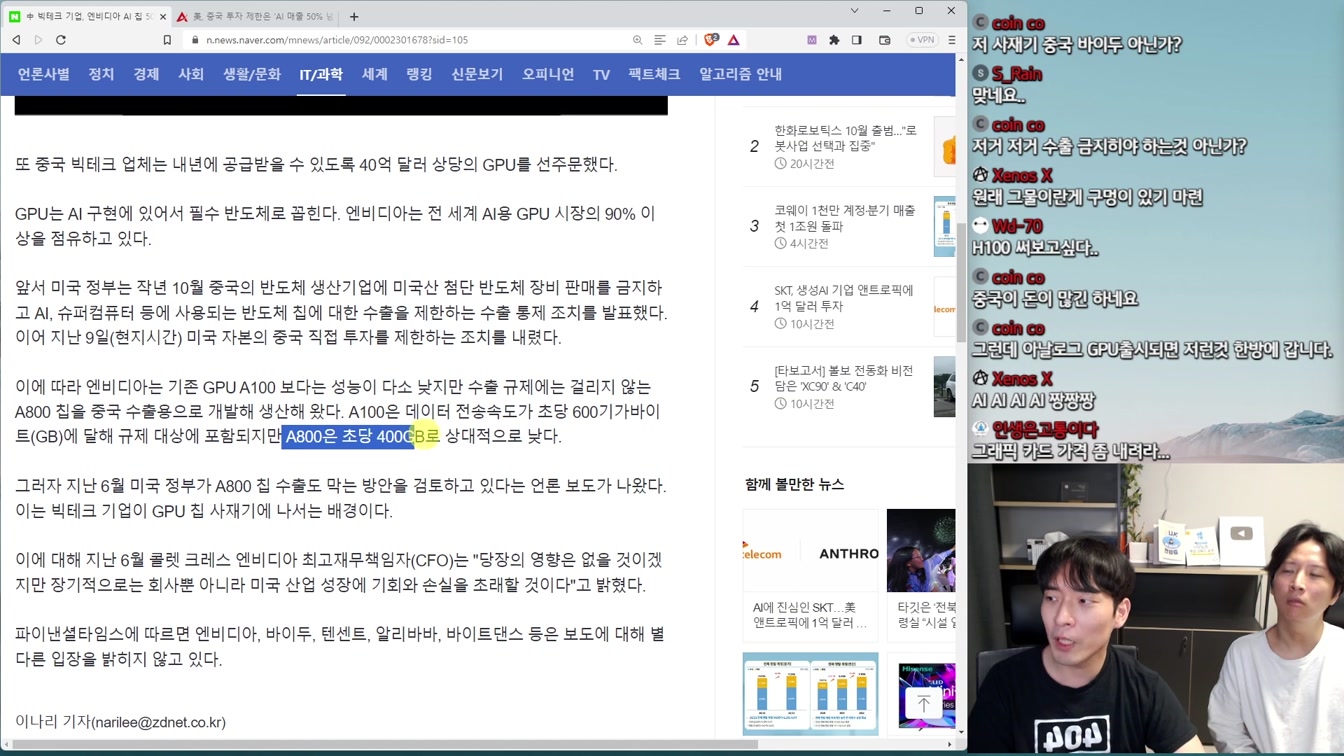Open the purple M extension icon

811,40
